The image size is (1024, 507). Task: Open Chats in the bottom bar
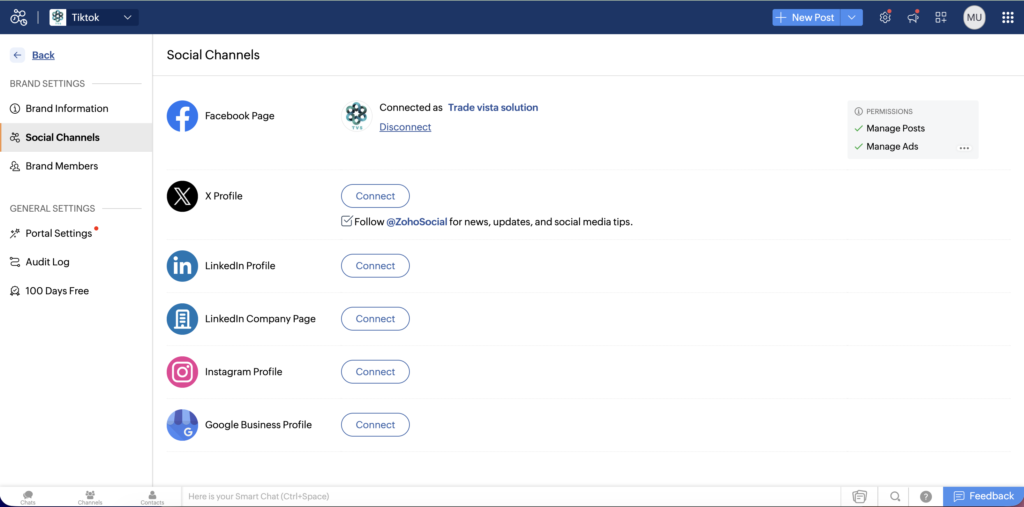(x=28, y=496)
